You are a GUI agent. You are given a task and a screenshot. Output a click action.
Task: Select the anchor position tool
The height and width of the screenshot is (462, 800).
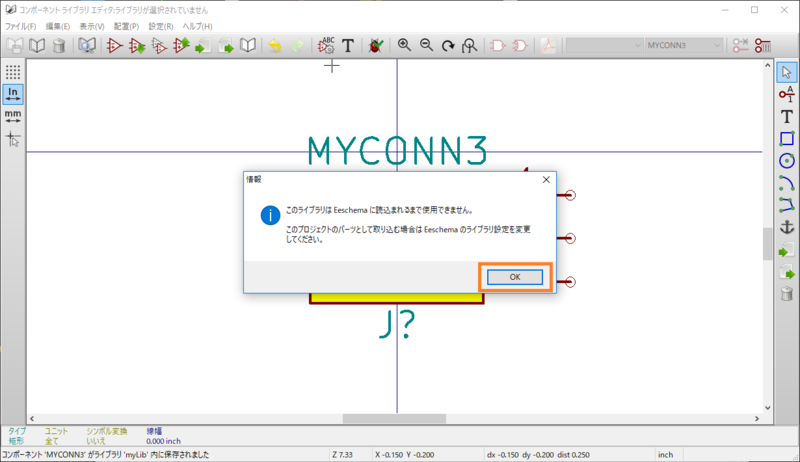coord(787,227)
